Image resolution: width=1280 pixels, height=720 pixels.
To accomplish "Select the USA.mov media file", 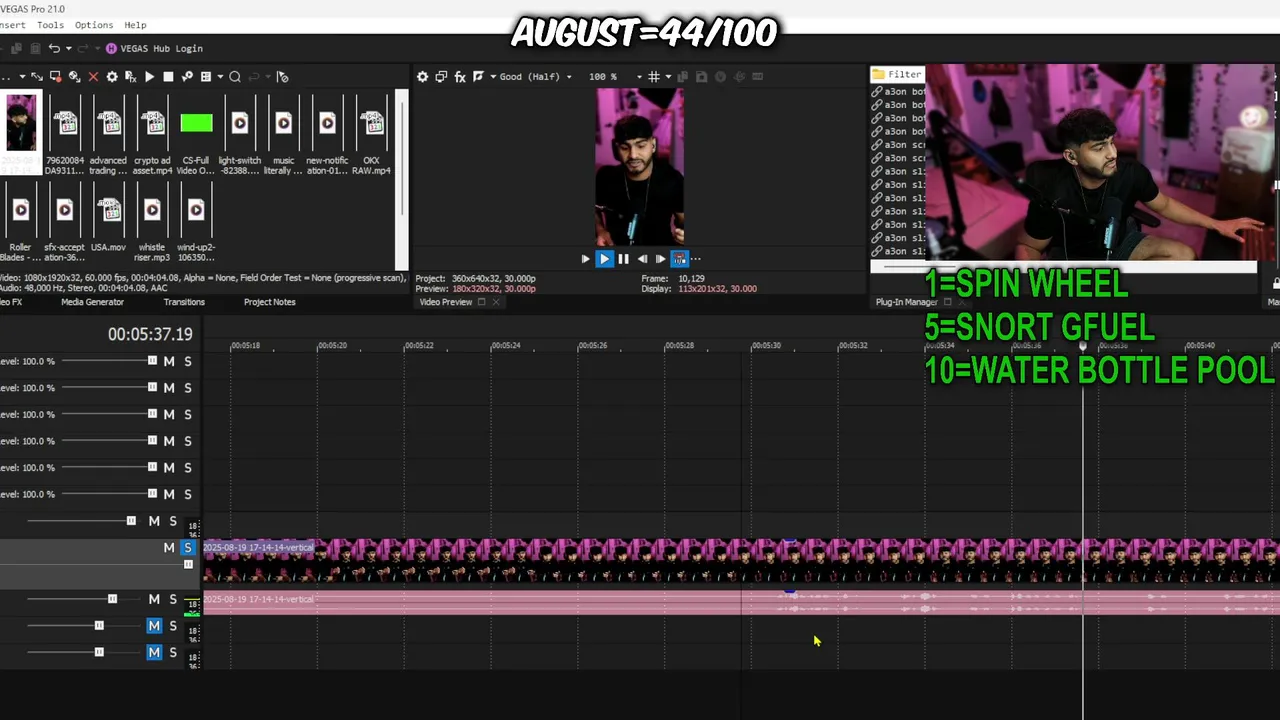I will coord(108,220).
